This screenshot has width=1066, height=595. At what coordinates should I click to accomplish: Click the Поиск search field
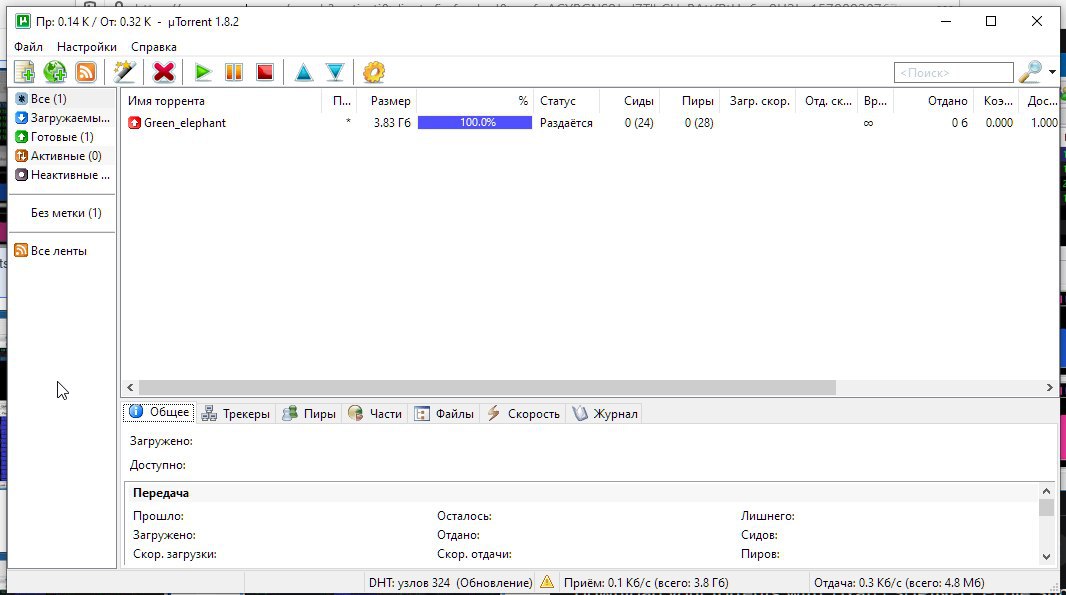click(x=954, y=72)
